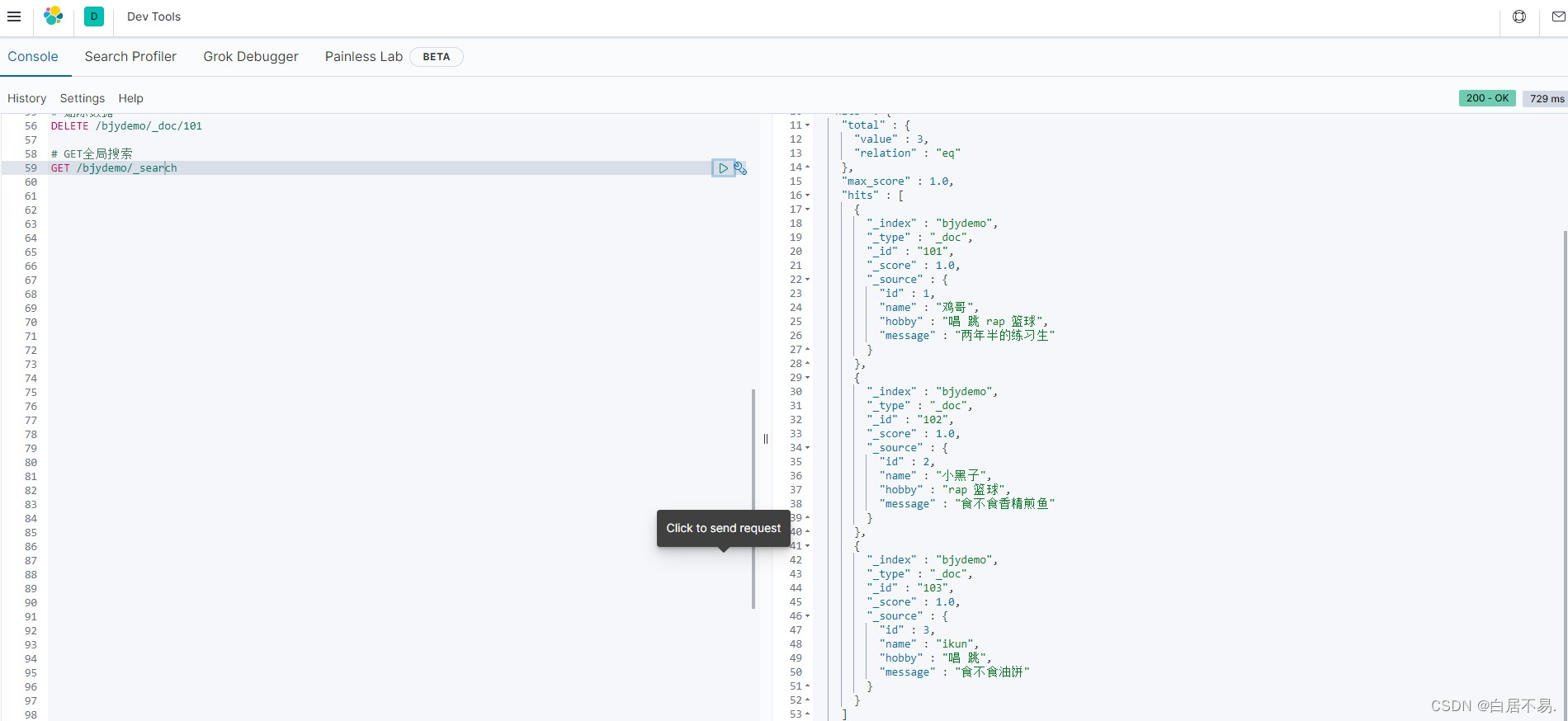This screenshot has height=721, width=1568.
Task: Open the hamburger navigation menu
Action: 14,16
